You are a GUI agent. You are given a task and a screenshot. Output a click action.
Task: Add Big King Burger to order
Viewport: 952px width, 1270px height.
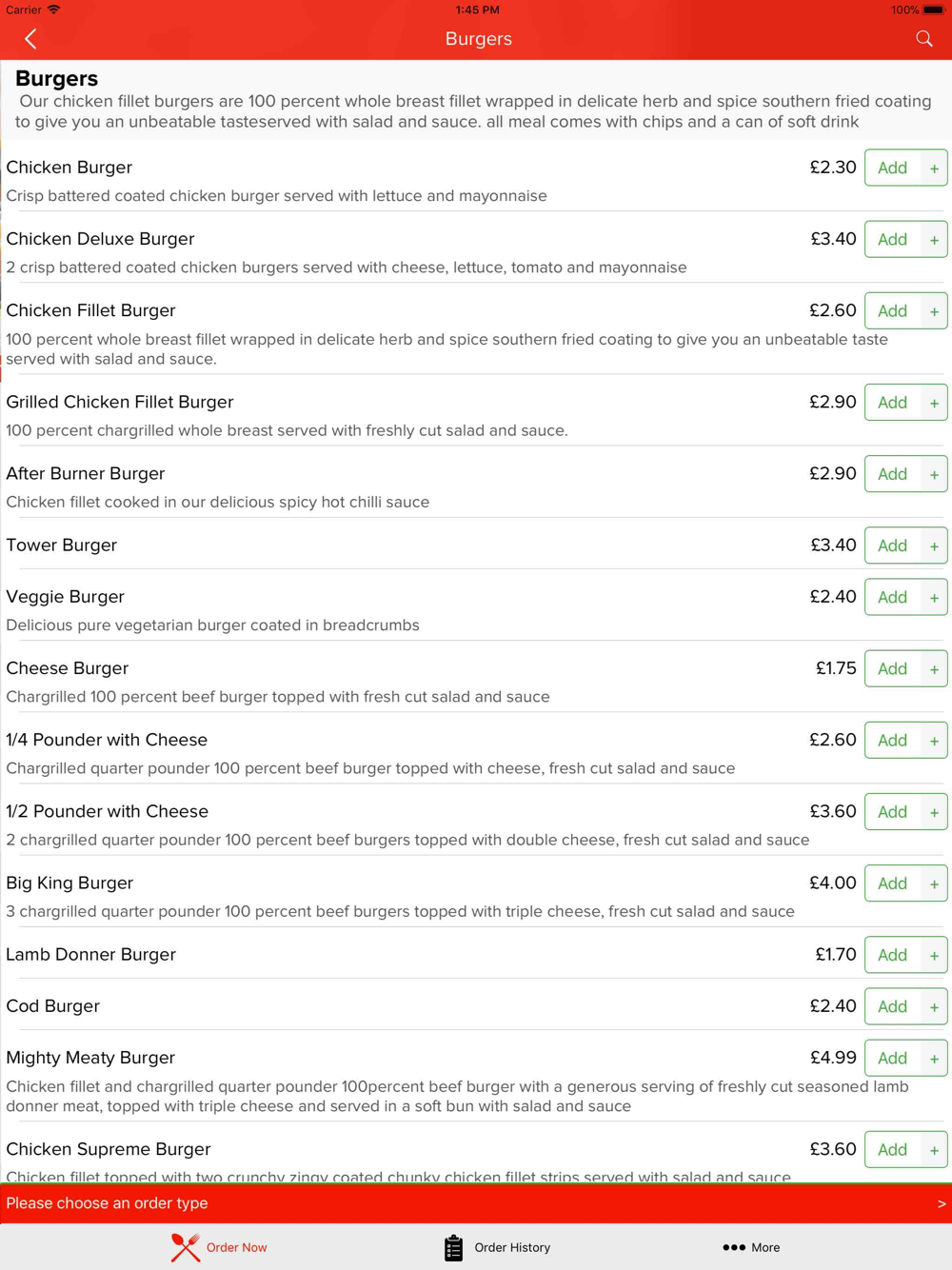pyautogui.click(x=904, y=883)
